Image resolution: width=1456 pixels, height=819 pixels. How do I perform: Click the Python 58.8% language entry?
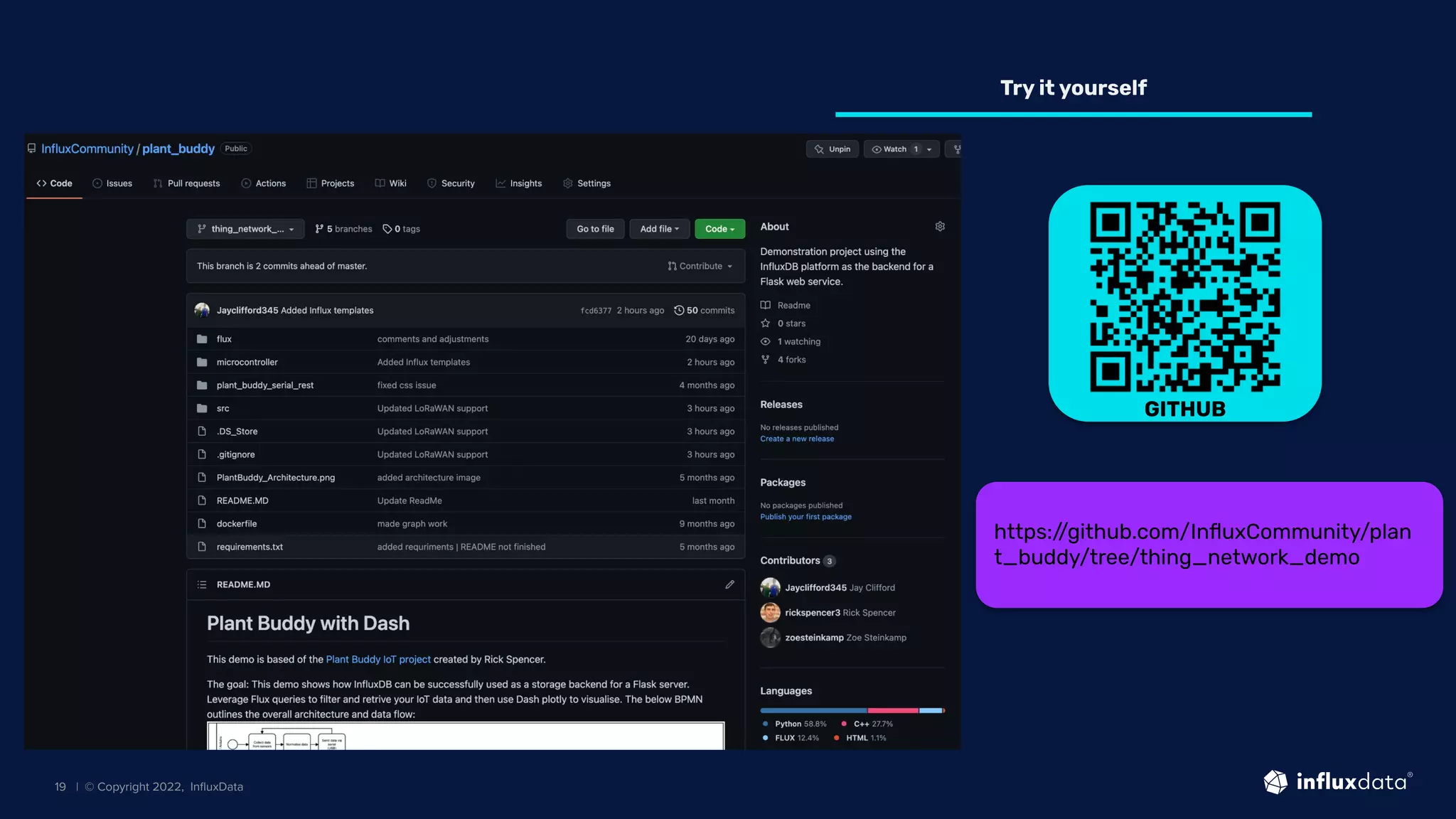click(794, 724)
